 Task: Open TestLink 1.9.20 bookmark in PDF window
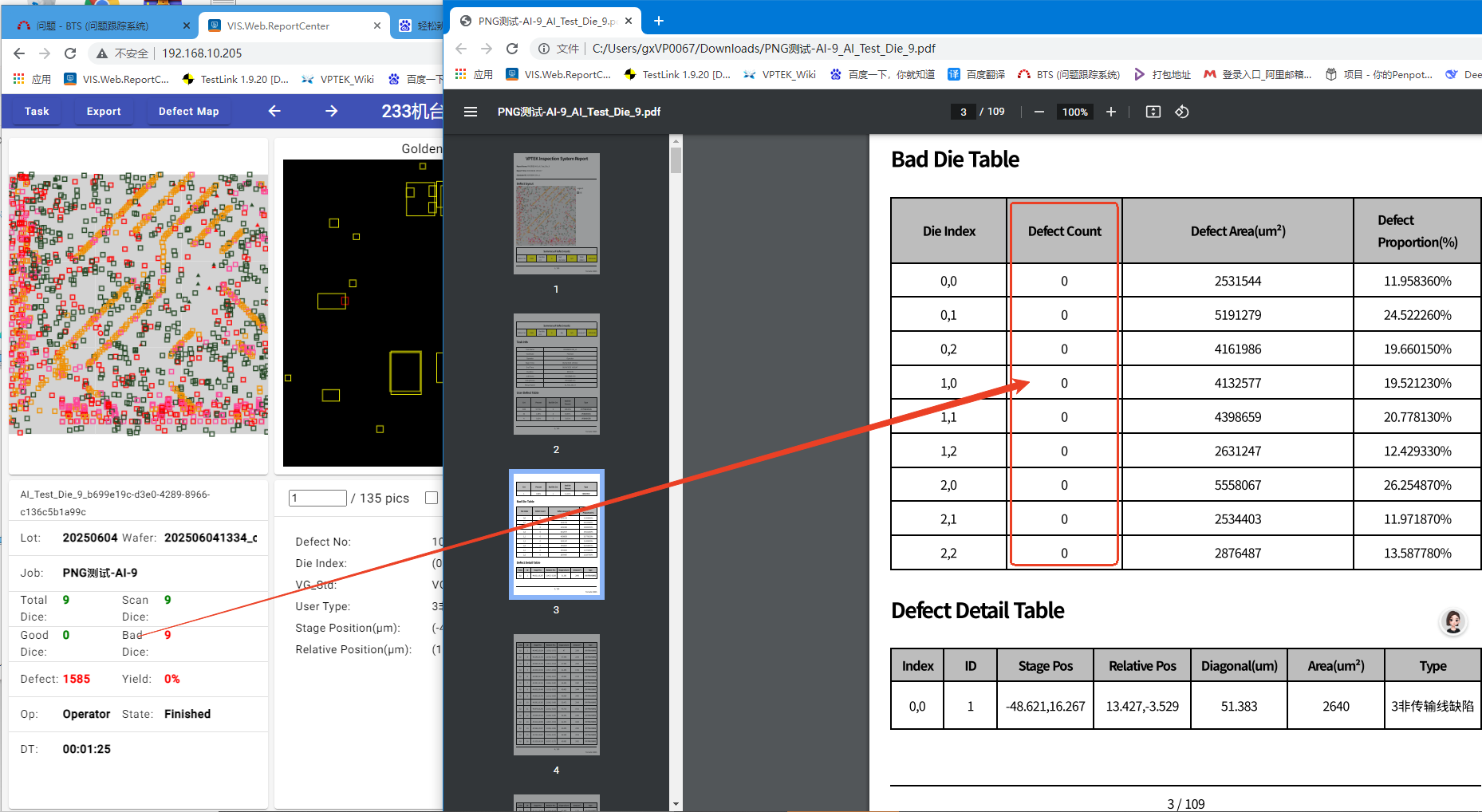tap(677, 74)
